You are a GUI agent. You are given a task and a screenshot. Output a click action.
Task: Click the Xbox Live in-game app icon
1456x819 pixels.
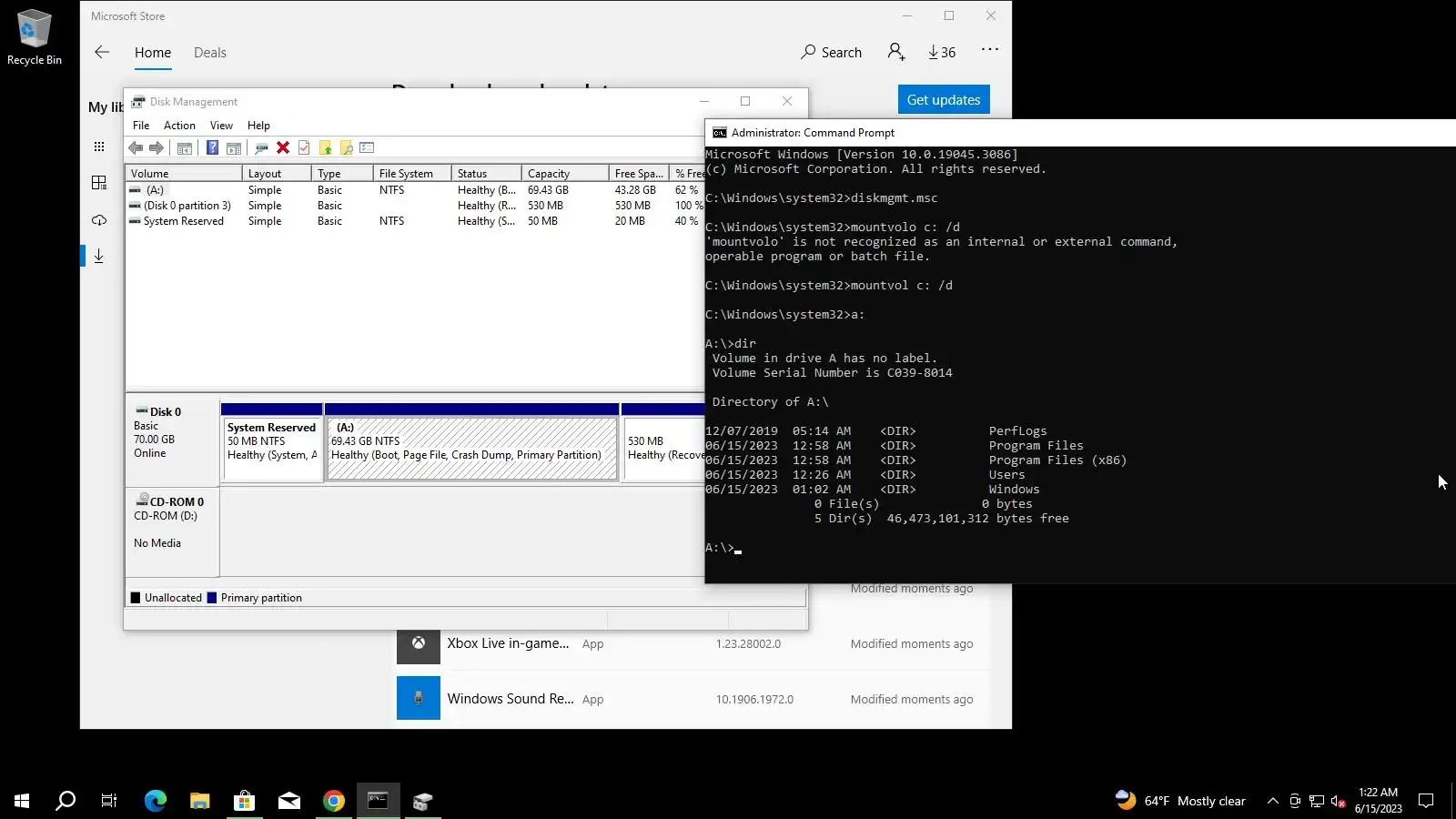pyautogui.click(x=419, y=643)
